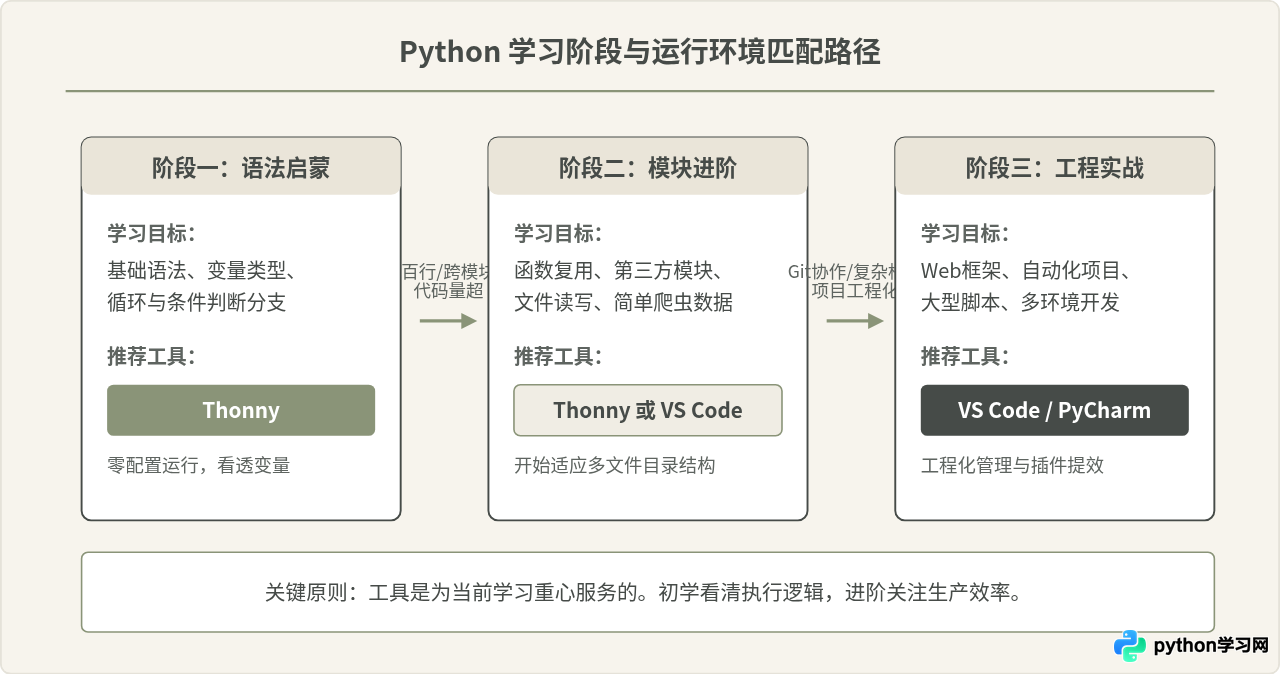1280x674 pixels.
Task: Click 'Web框架、自动化项目、' line
Action: (1027, 271)
